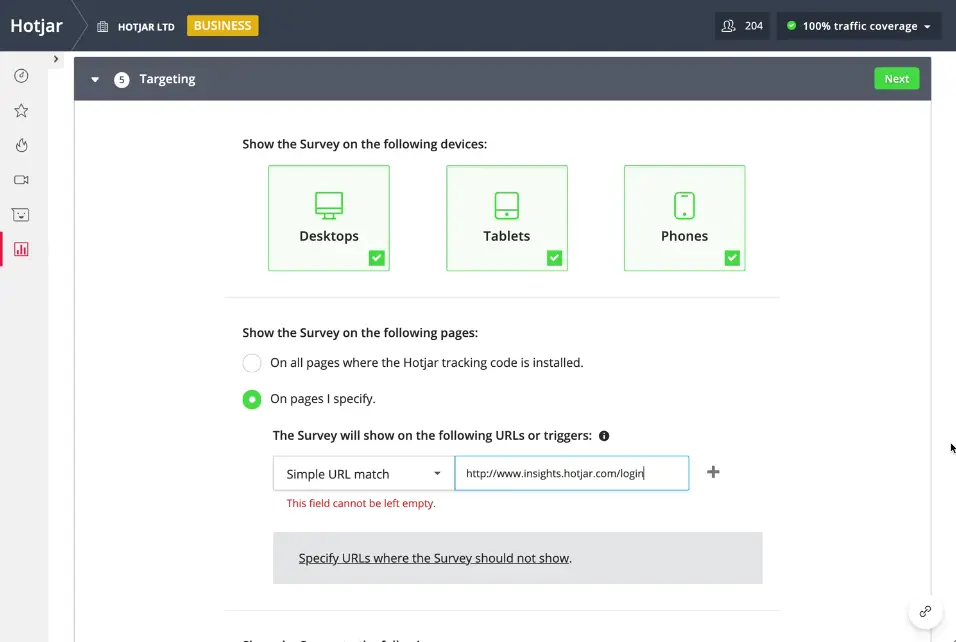Collapse the Targeting section chevron
This screenshot has height=642, width=956.
tap(94, 78)
